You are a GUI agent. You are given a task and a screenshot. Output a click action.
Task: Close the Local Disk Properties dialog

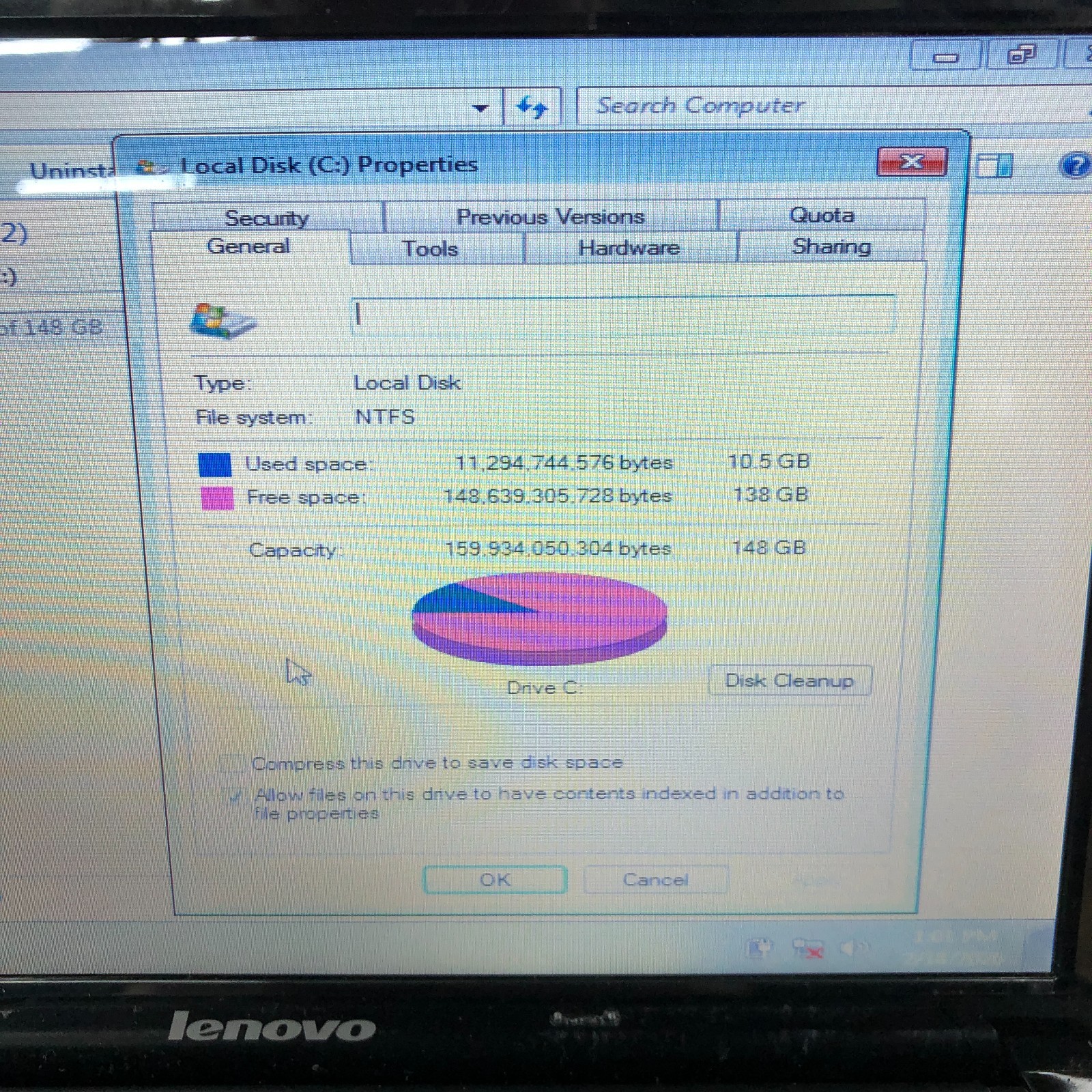(x=912, y=162)
